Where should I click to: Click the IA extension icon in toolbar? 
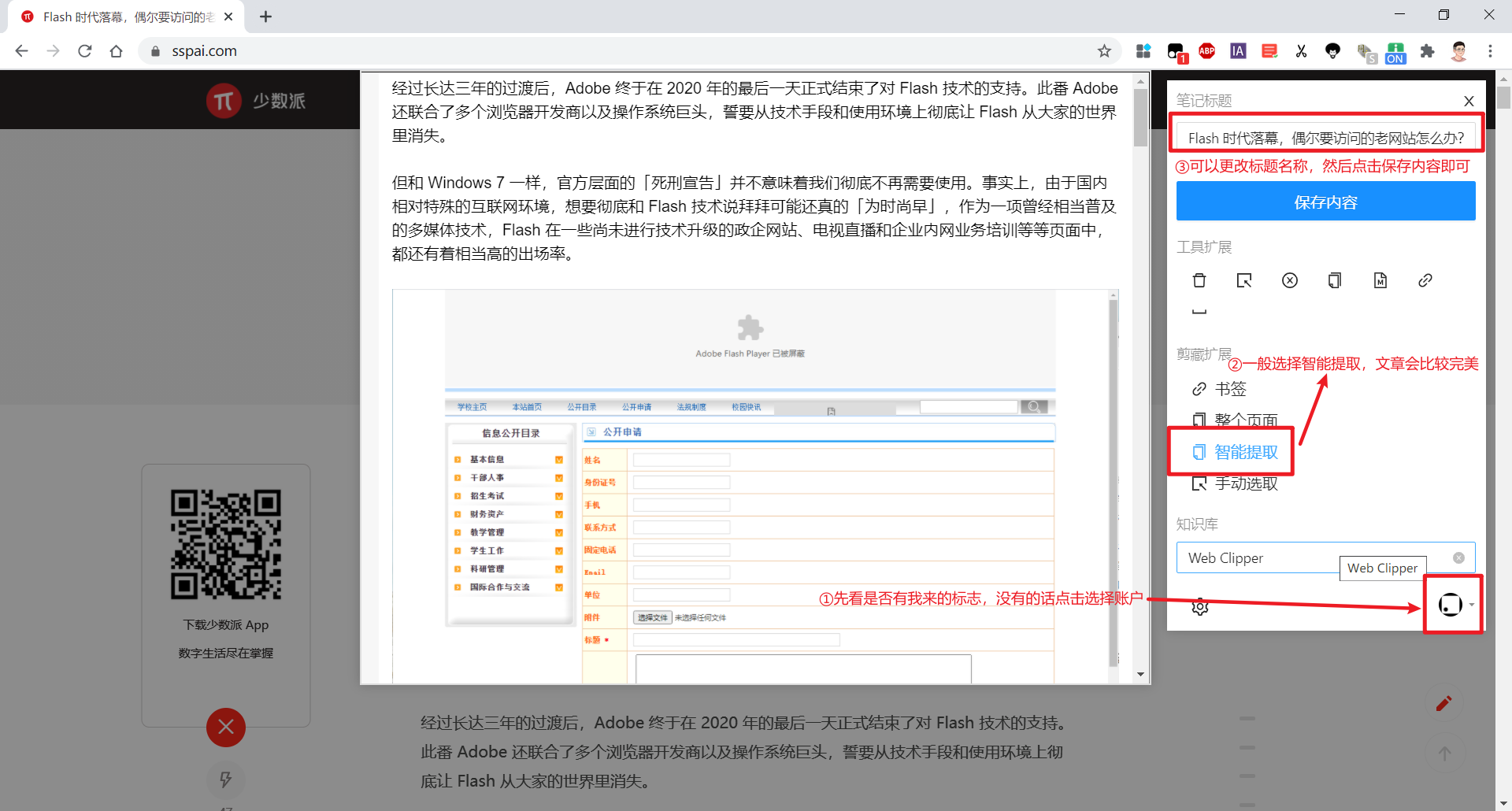click(1238, 50)
